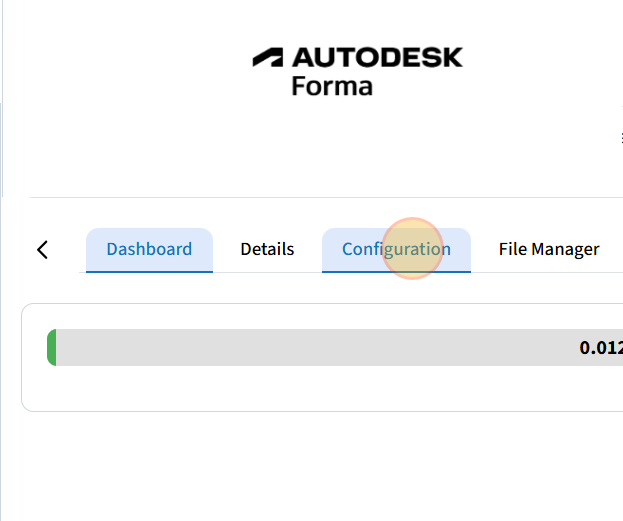Image resolution: width=623 pixels, height=521 pixels.
Task: Go back using the left chevron arrow
Action: (x=42, y=250)
